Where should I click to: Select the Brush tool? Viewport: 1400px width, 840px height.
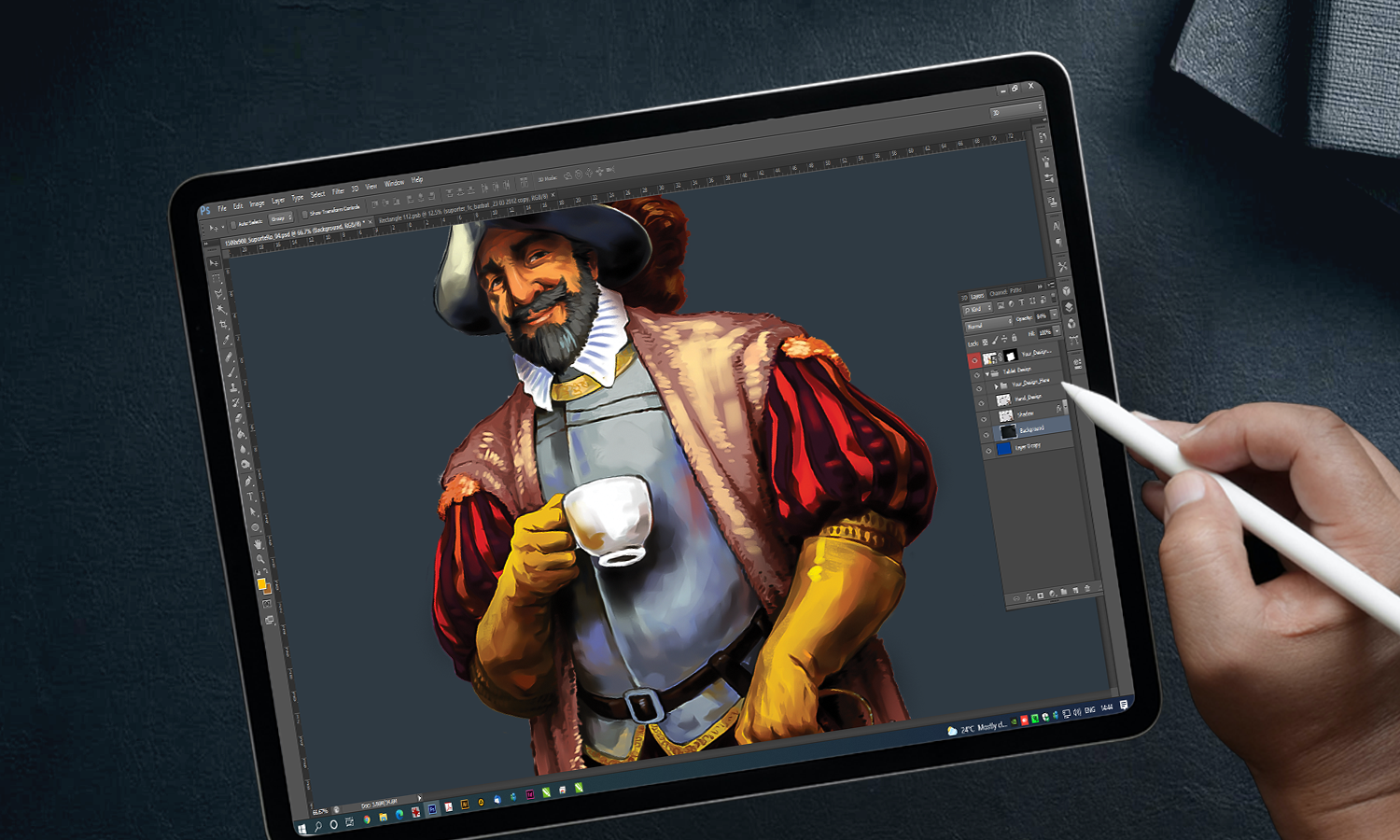pyautogui.click(x=231, y=372)
